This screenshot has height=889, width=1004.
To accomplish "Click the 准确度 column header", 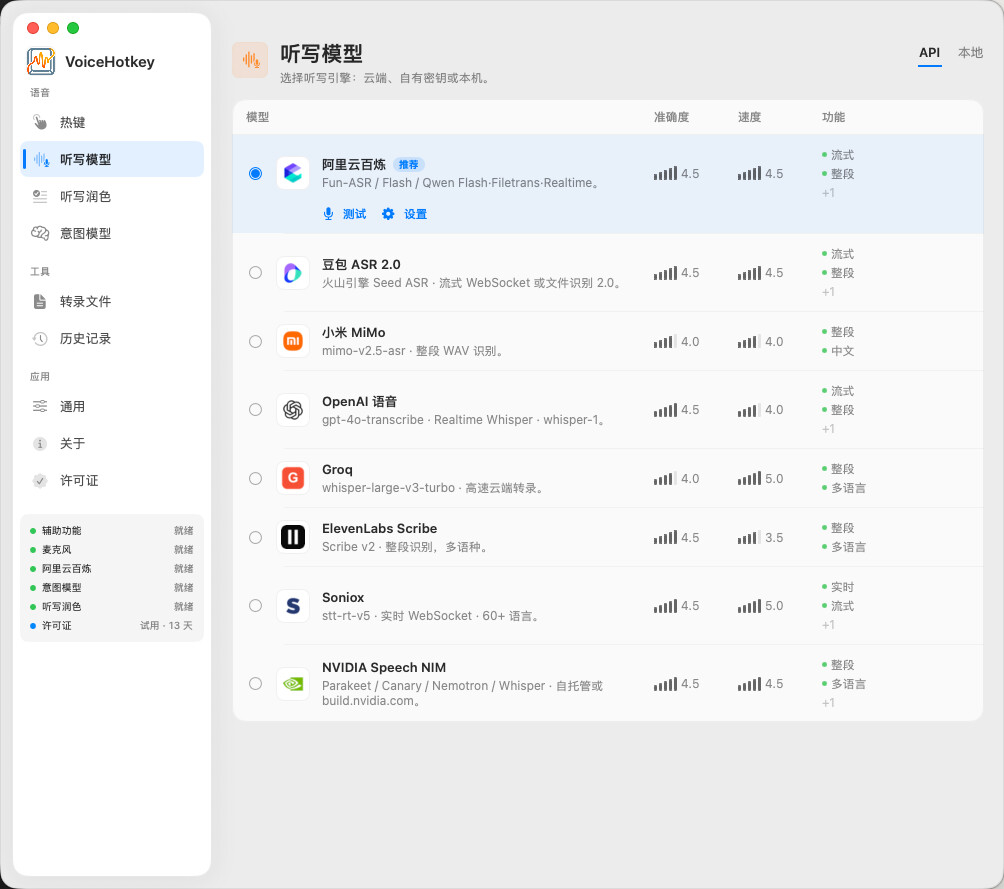I will coord(671,117).
